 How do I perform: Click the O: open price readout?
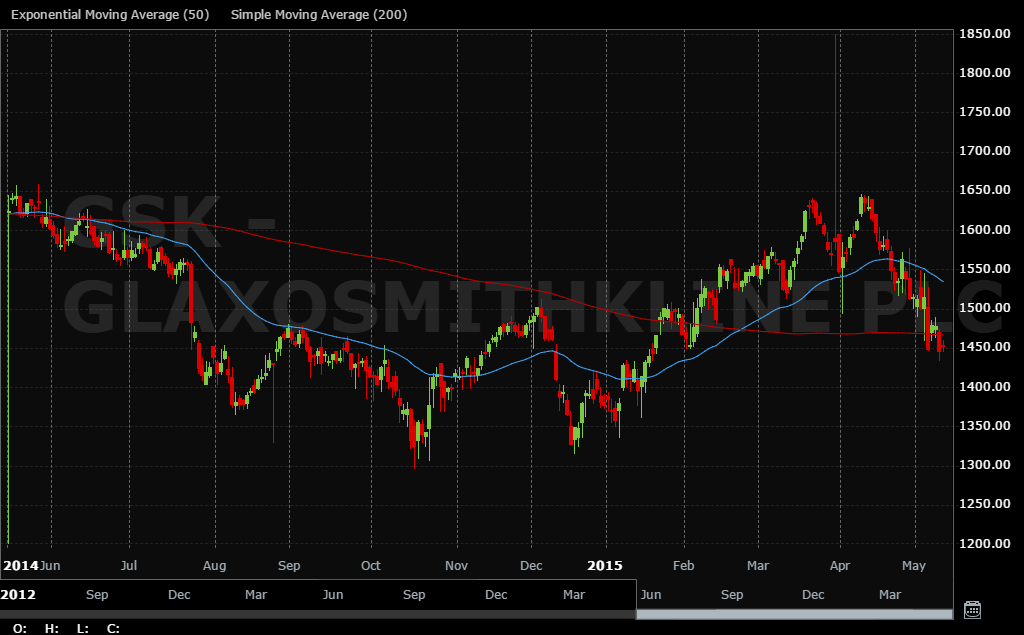coord(21,628)
